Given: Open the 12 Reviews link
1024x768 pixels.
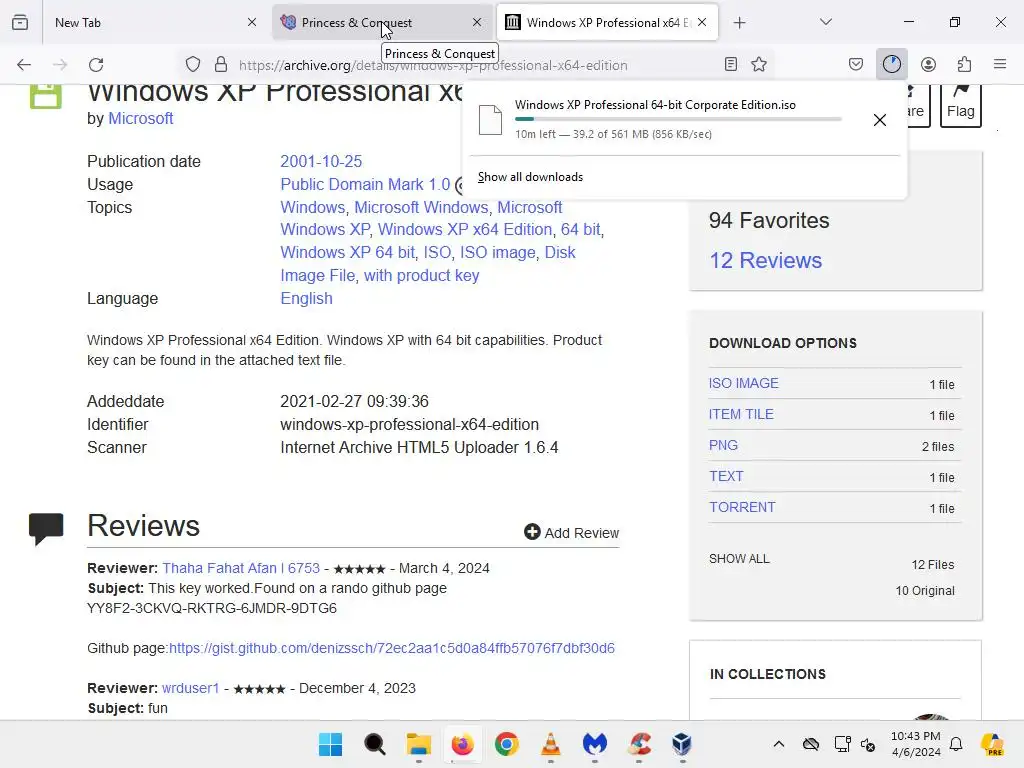Looking at the screenshot, I should [x=765, y=261].
